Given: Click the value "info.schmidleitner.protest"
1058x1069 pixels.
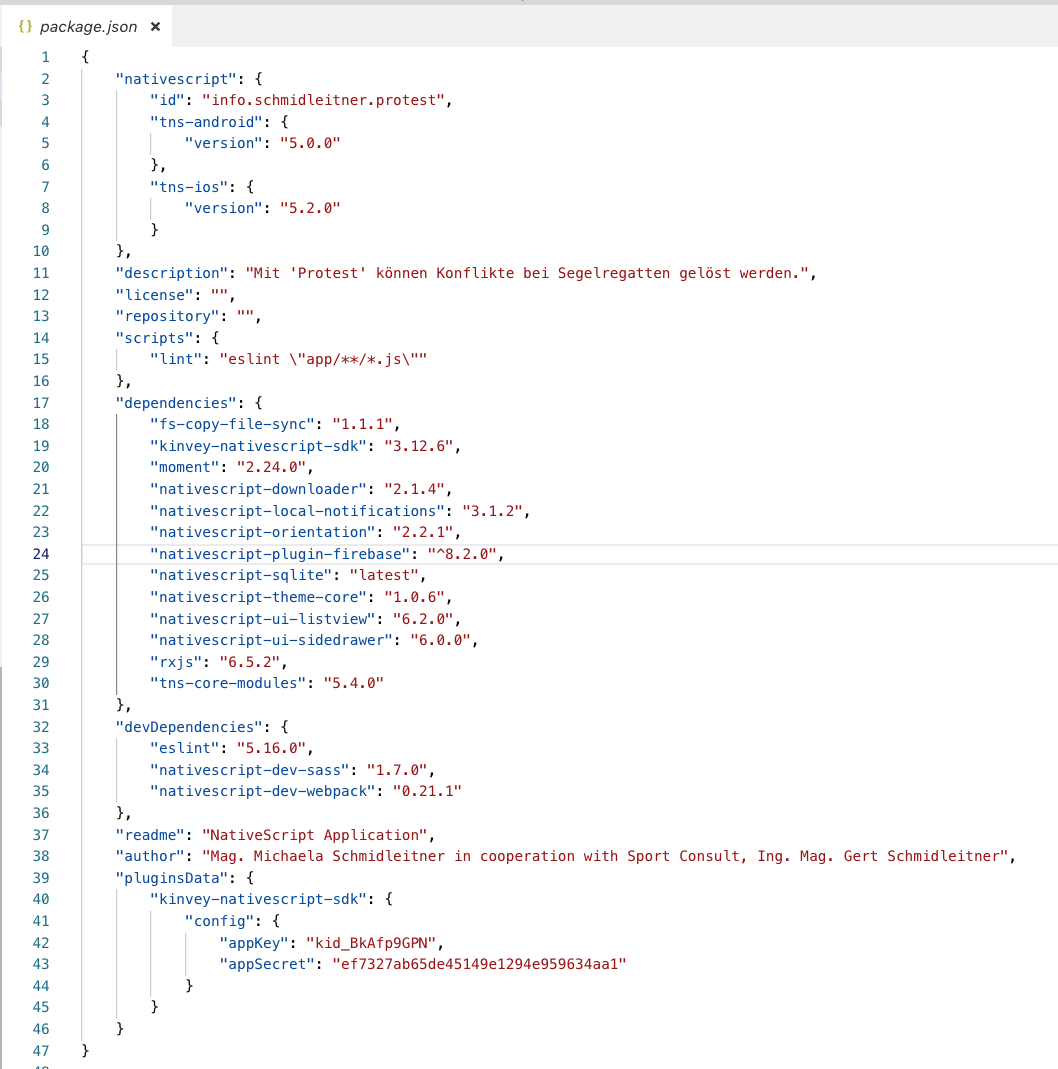Looking at the screenshot, I should point(323,100).
